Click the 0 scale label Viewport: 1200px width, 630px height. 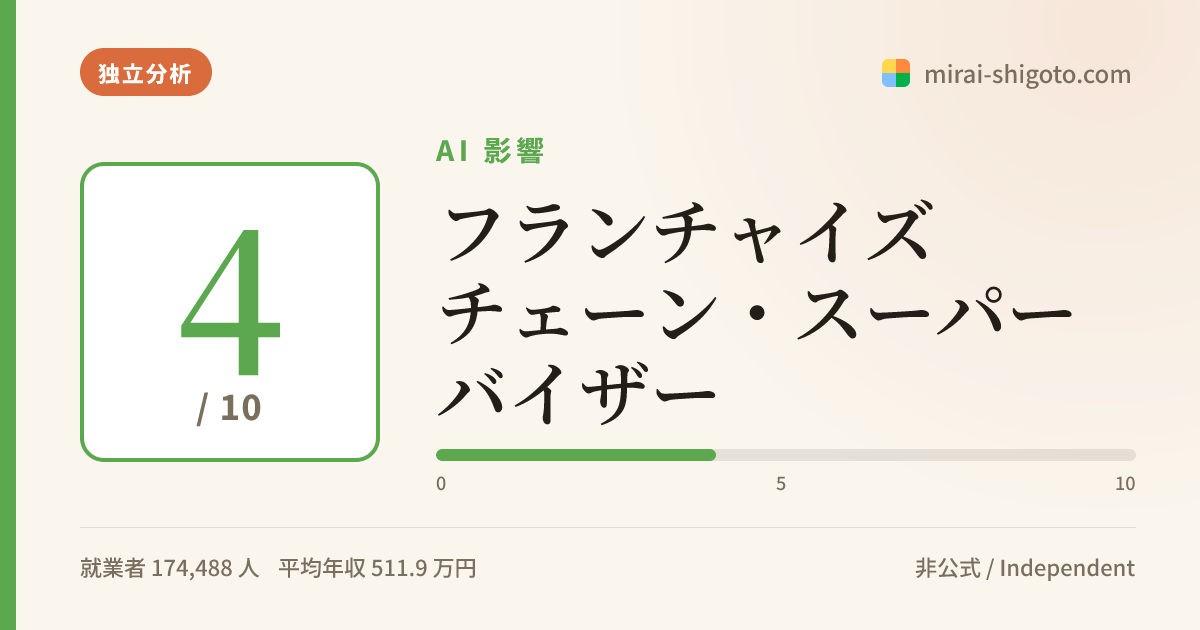coord(441,484)
